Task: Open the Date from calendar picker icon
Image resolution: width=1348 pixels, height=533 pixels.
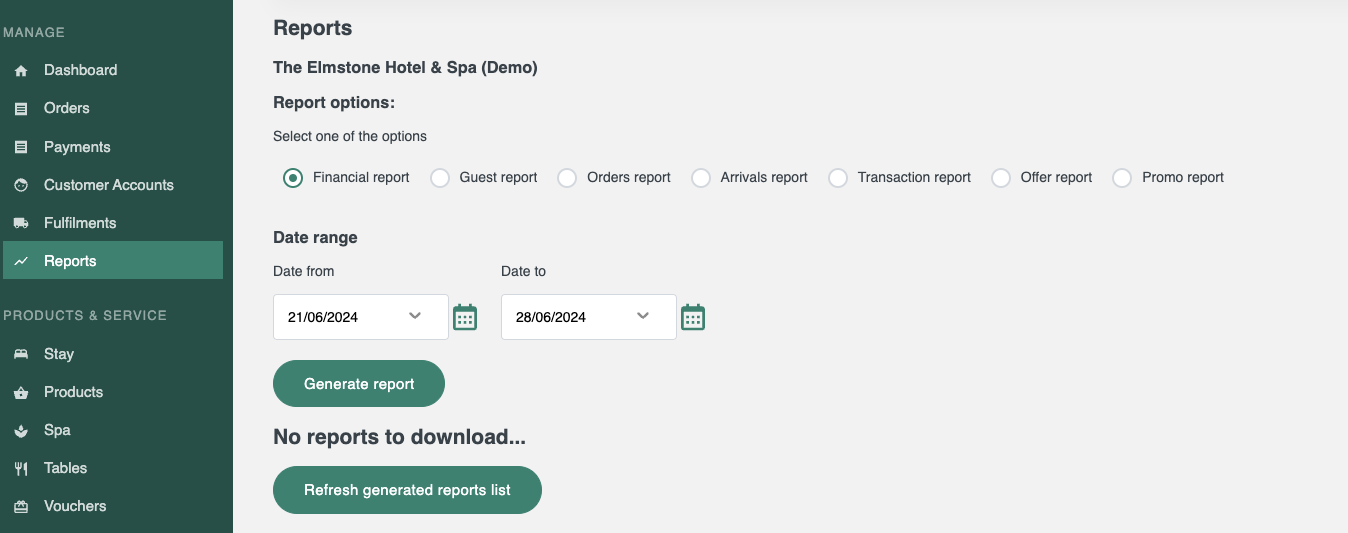Action: (465, 317)
